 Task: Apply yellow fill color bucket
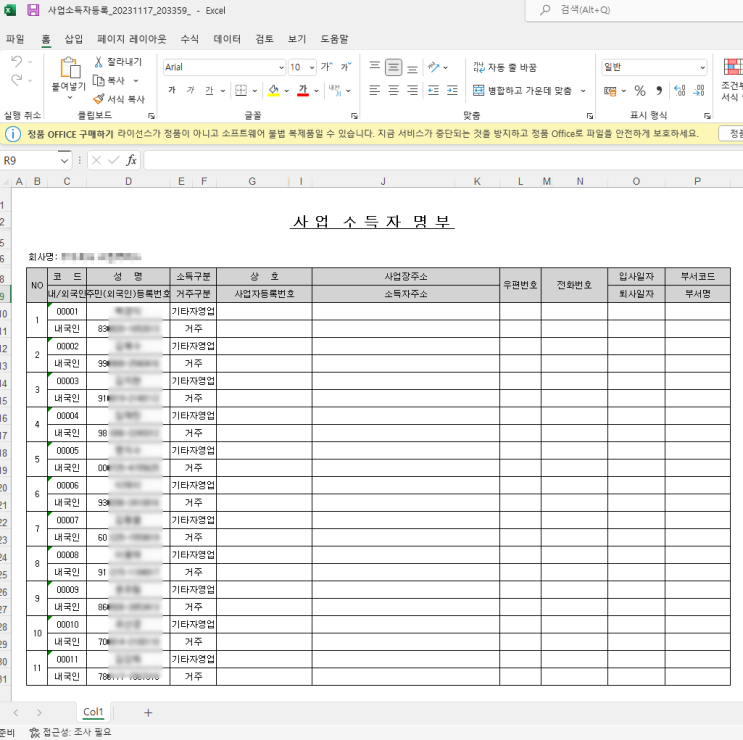(x=273, y=90)
